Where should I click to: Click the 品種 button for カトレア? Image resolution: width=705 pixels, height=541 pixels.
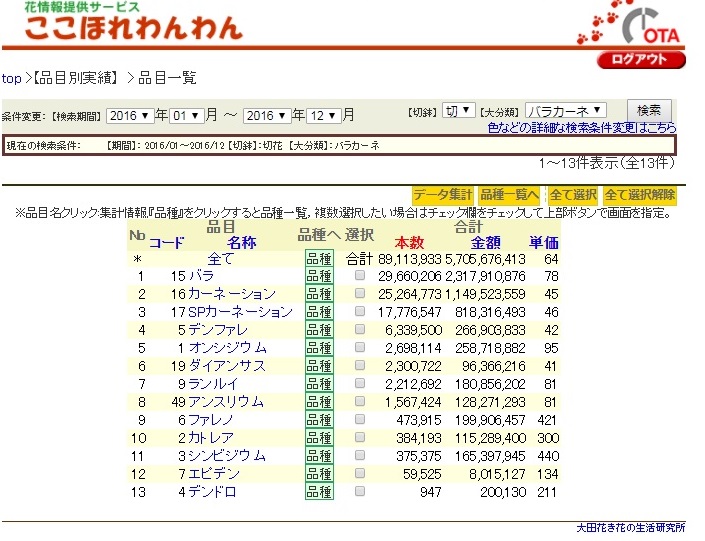[x=319, y=438]
